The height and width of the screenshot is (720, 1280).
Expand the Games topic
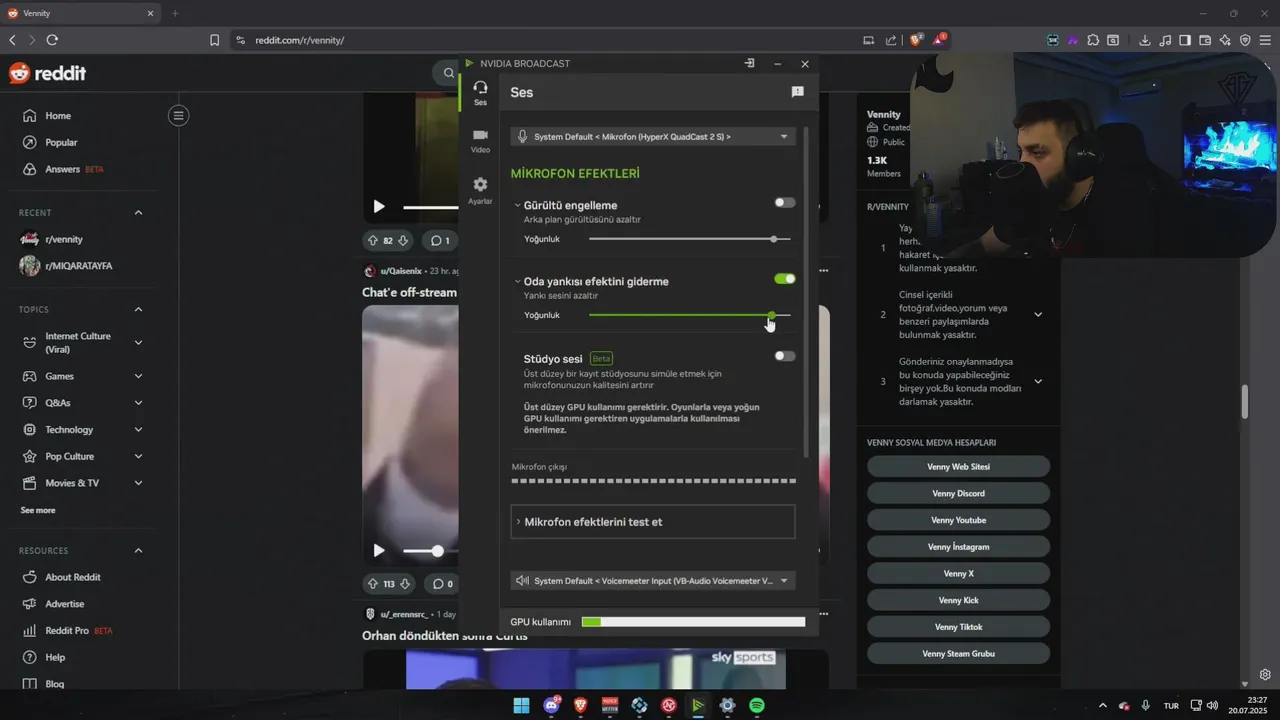tap(138, 376)
